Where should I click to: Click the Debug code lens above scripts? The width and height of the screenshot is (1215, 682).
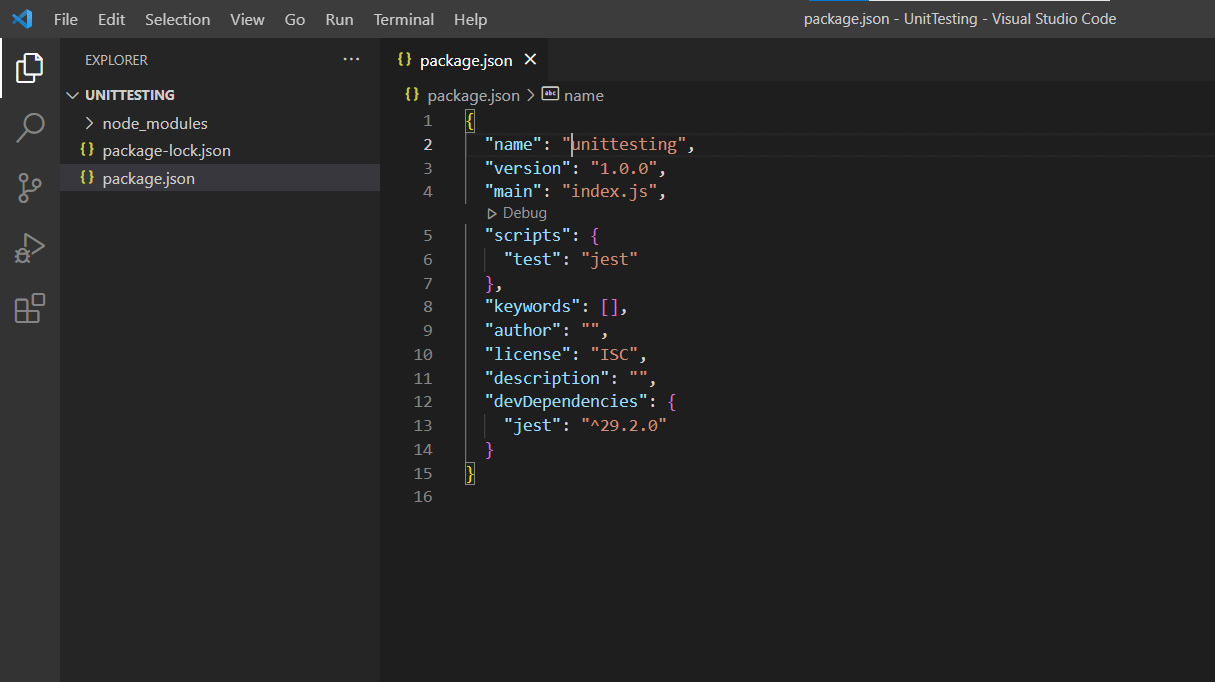click(x=517, y=212)
